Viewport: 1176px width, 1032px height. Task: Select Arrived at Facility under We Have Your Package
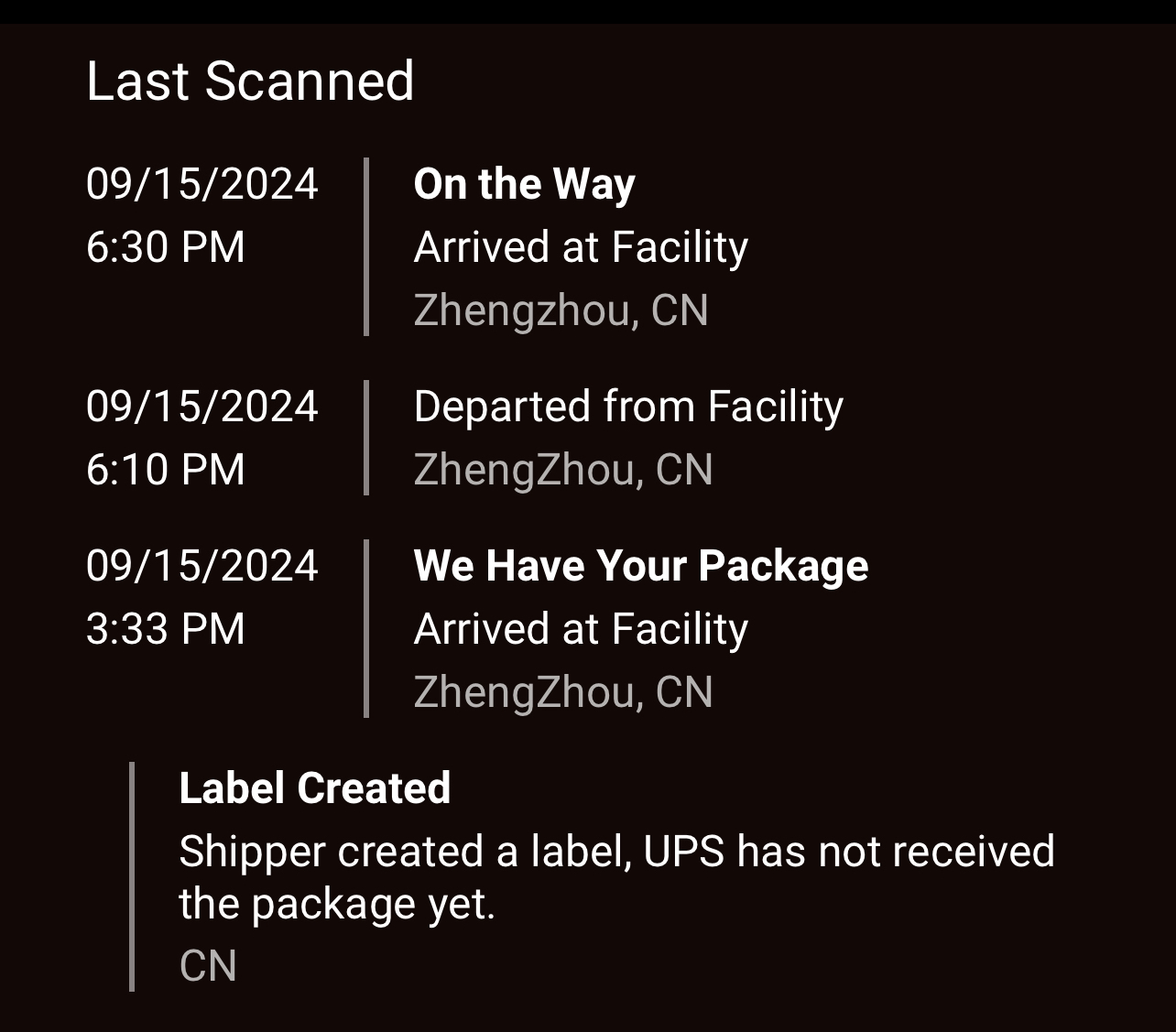click(x=581, y=630)
